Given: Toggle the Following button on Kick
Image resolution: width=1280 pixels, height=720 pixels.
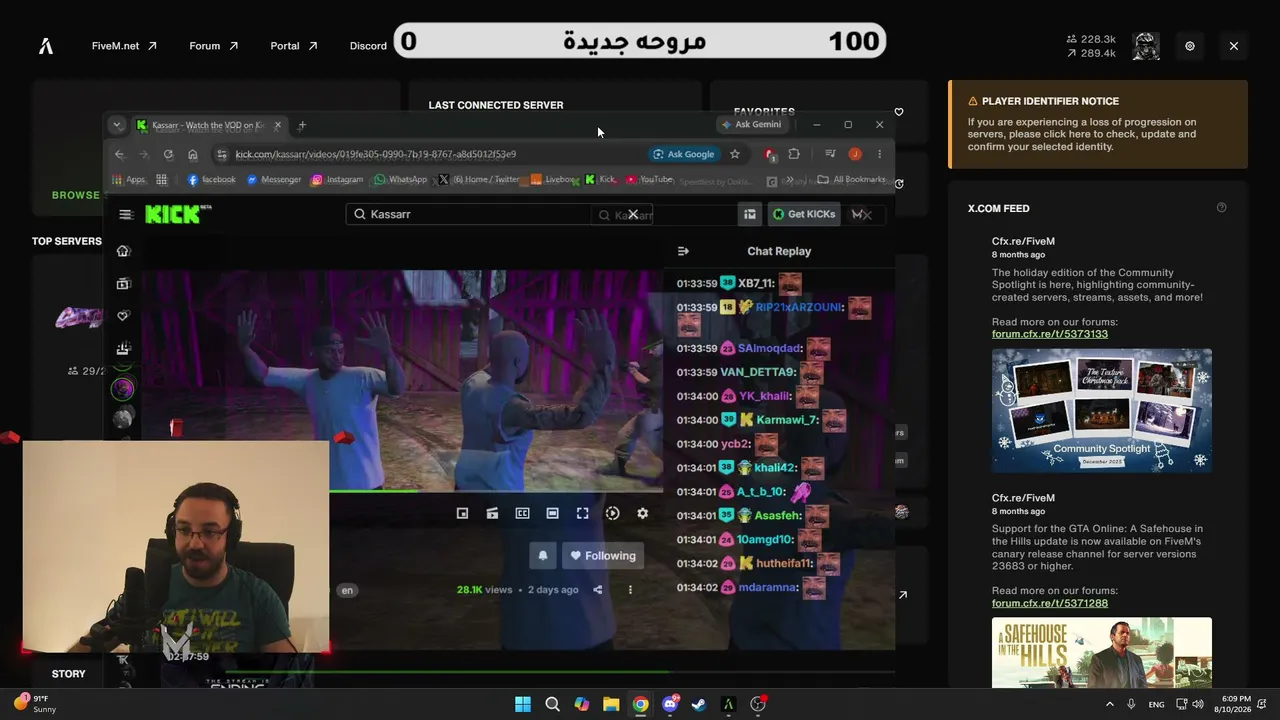Looking at the screenshot, I should click(x=603, y=556).
